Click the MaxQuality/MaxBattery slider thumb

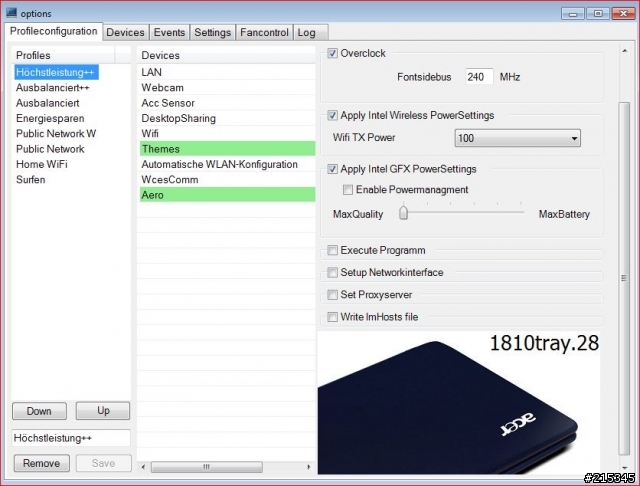tap(403, 213)
